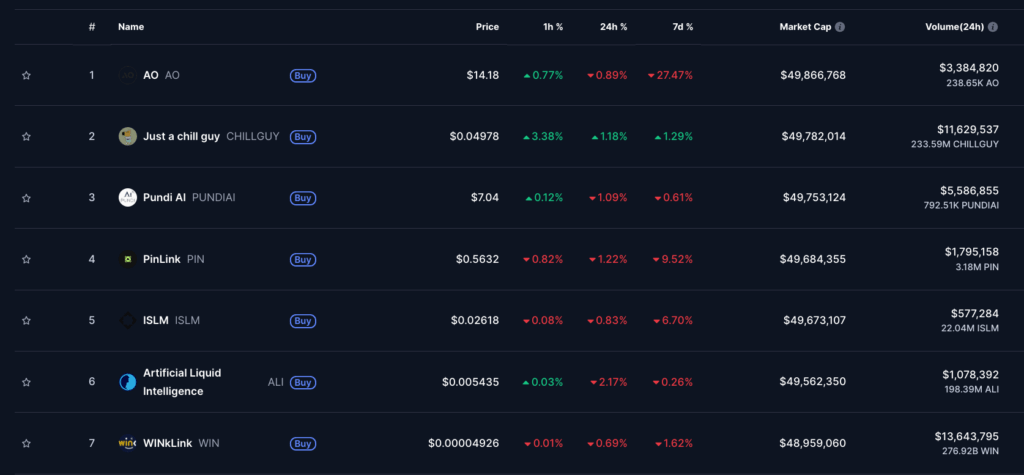Select AO price $14.18

tap(483, 75)
